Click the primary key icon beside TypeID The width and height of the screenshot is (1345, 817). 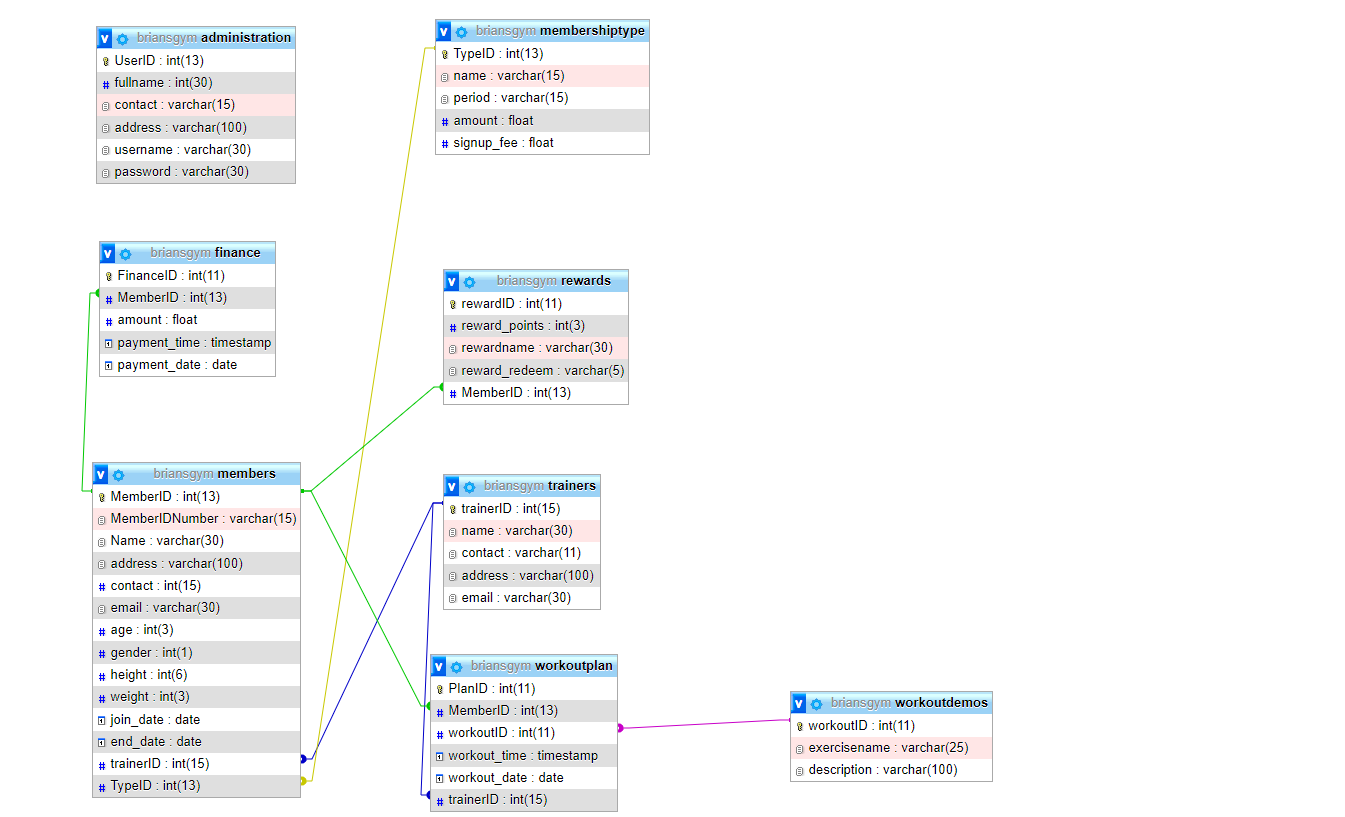(444, 53)
